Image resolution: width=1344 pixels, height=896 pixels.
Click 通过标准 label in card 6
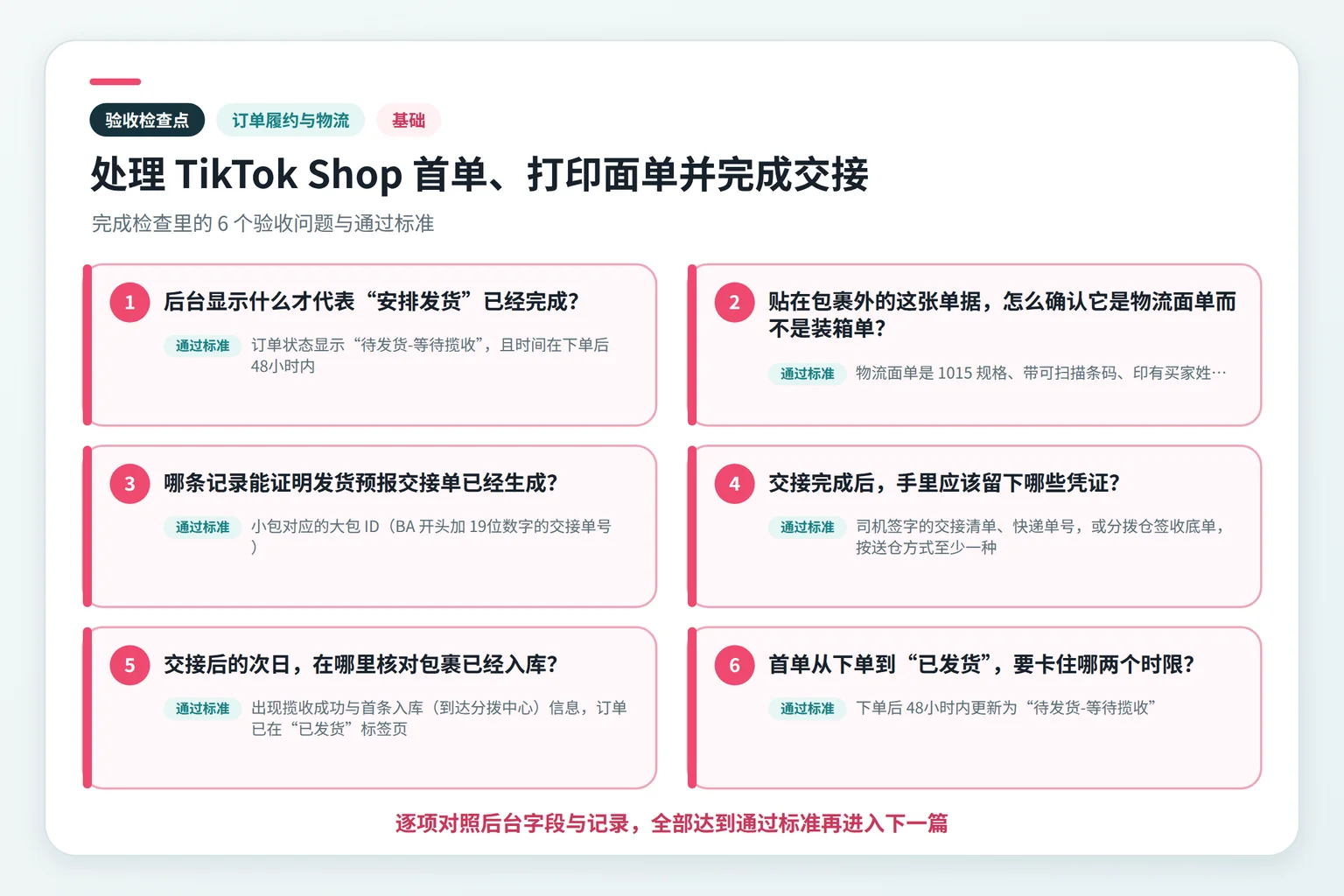click(x=807, y=708)
